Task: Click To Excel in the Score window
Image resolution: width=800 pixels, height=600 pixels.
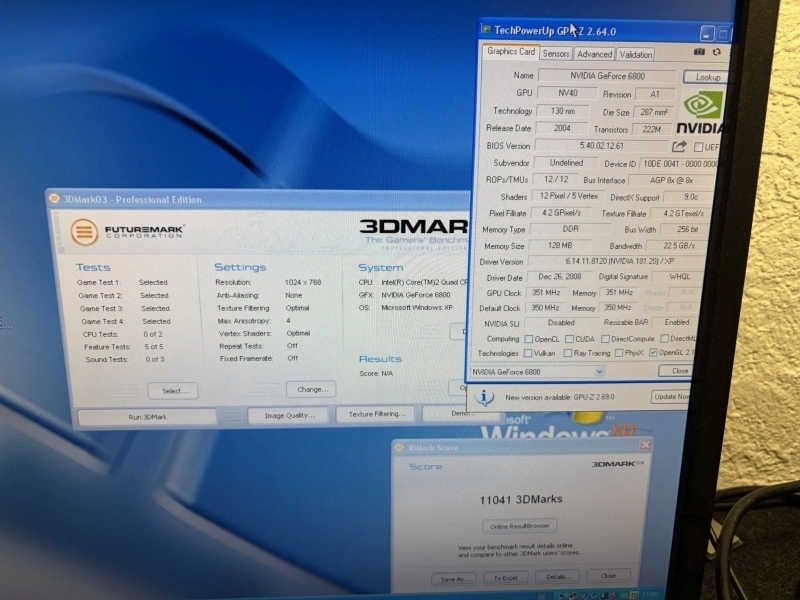Action: point(505,578)
